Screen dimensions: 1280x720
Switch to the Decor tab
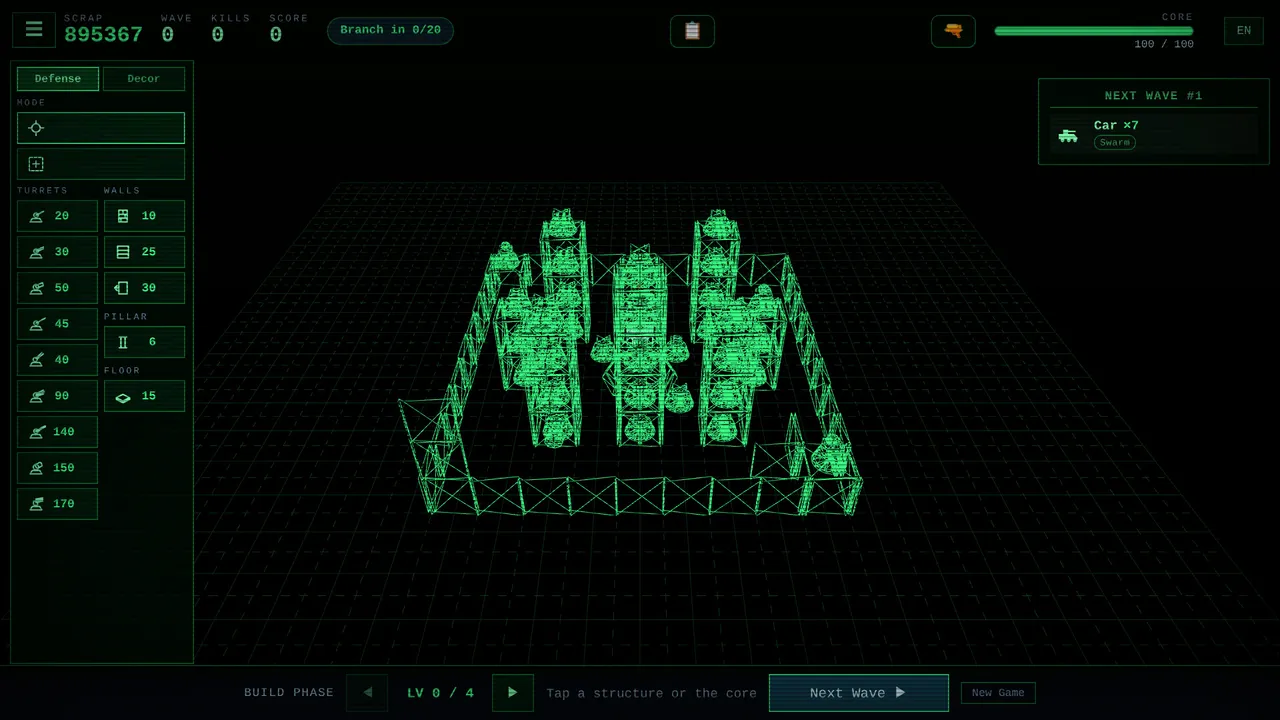point(144,79)
